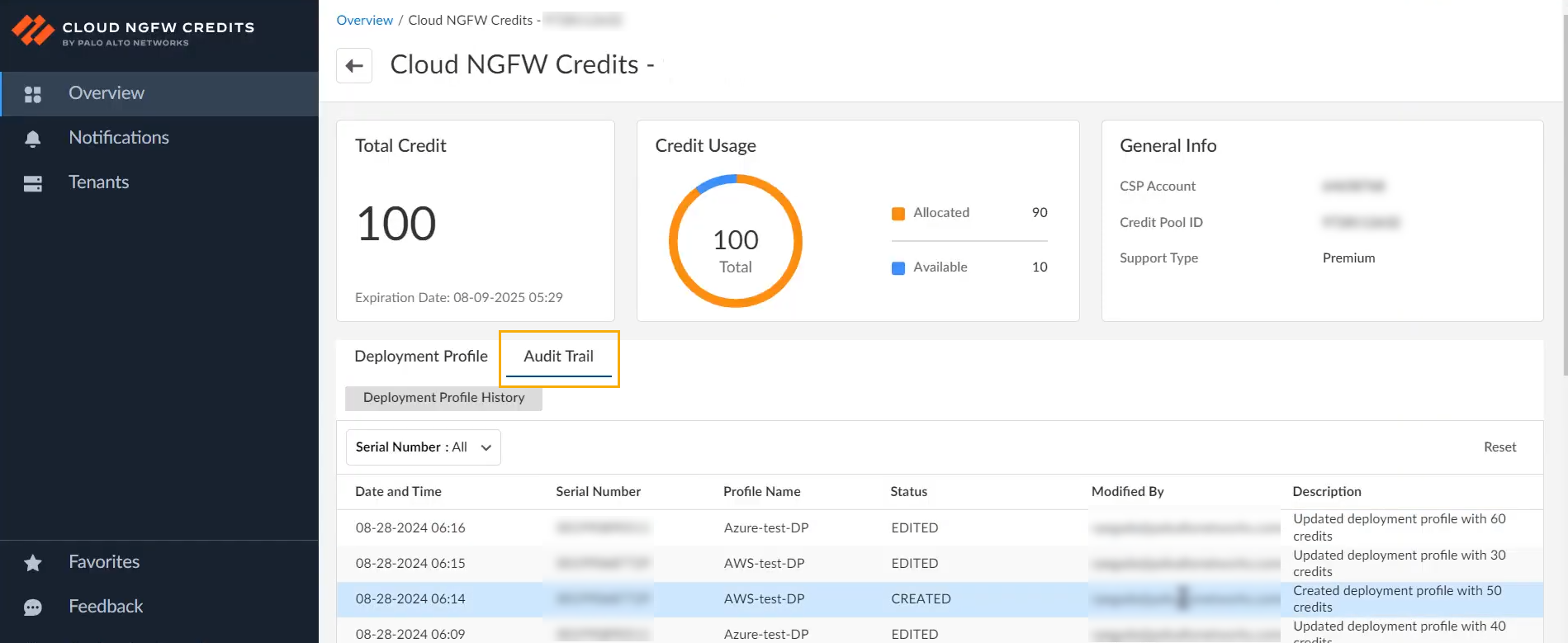Click the Description column header
The image size is (1568, 643).
coord(1327,492)
